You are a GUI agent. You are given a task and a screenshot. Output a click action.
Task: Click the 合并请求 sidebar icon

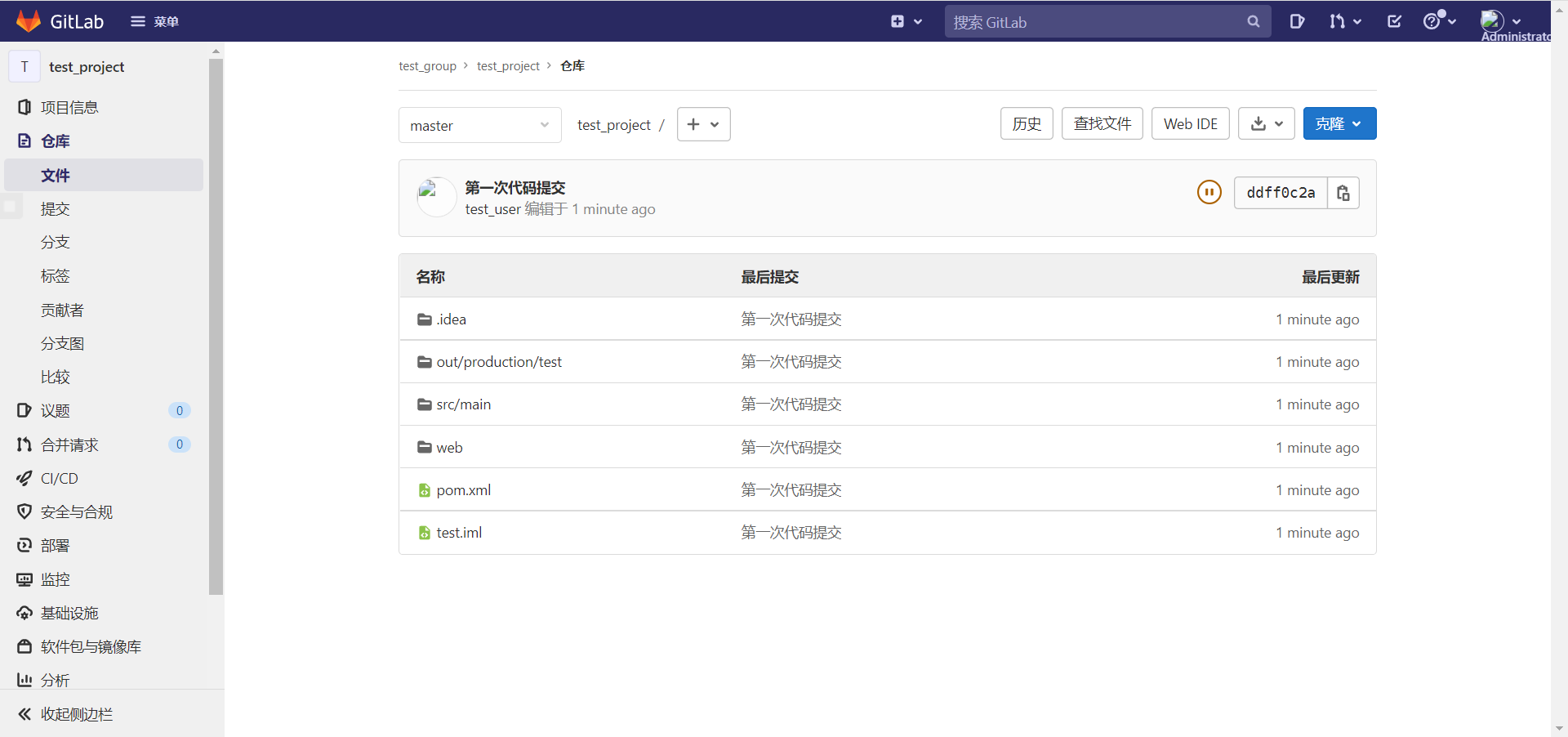tap(24, 444)
